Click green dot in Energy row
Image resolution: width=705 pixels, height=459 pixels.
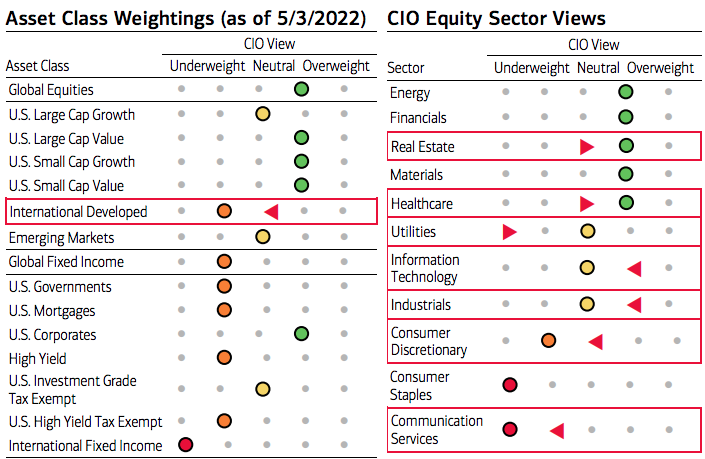click(626, 92)
